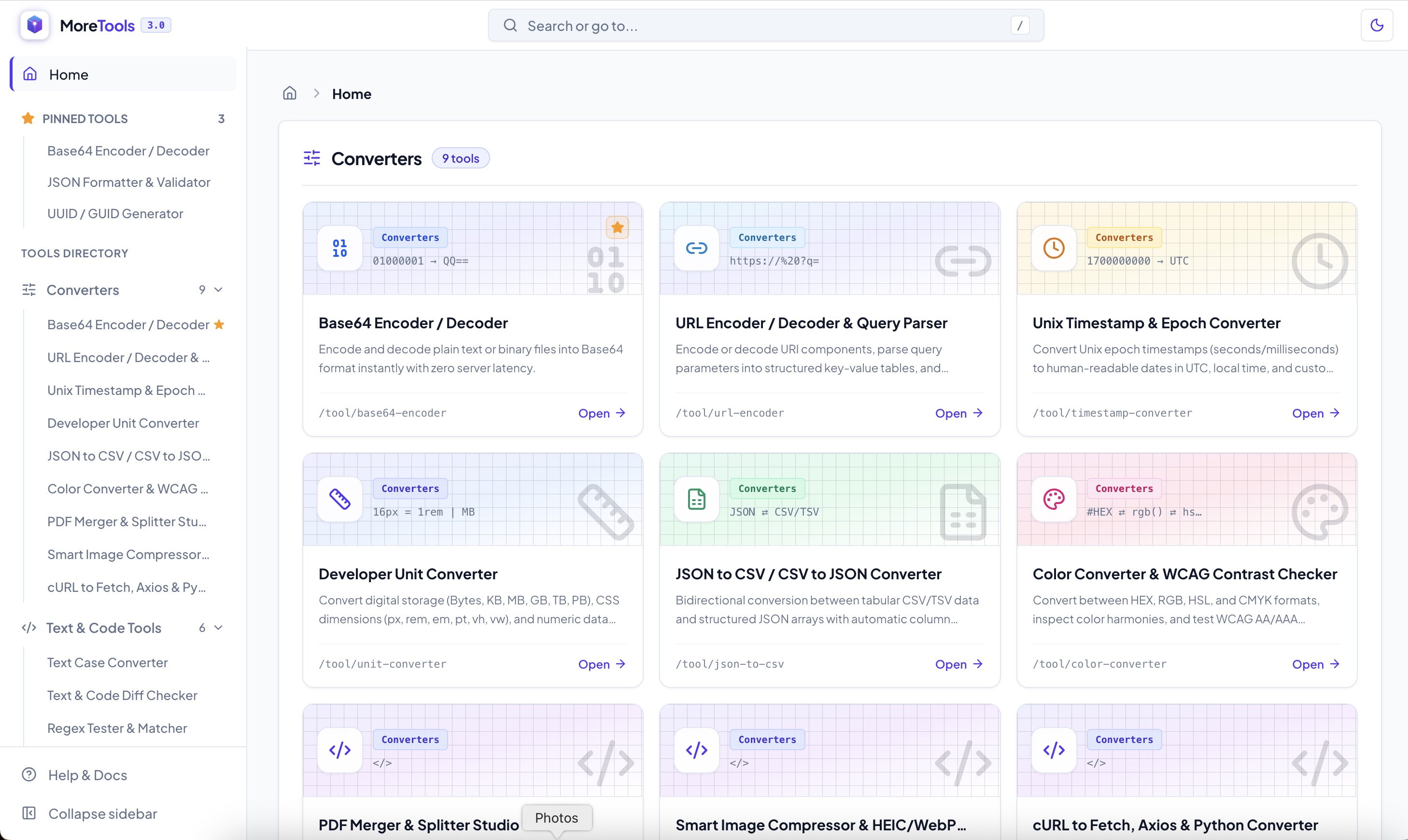Screen dimensions: 1408x840
Task: Click the Converters section sliders icon
Action: (x=312, y=158)
